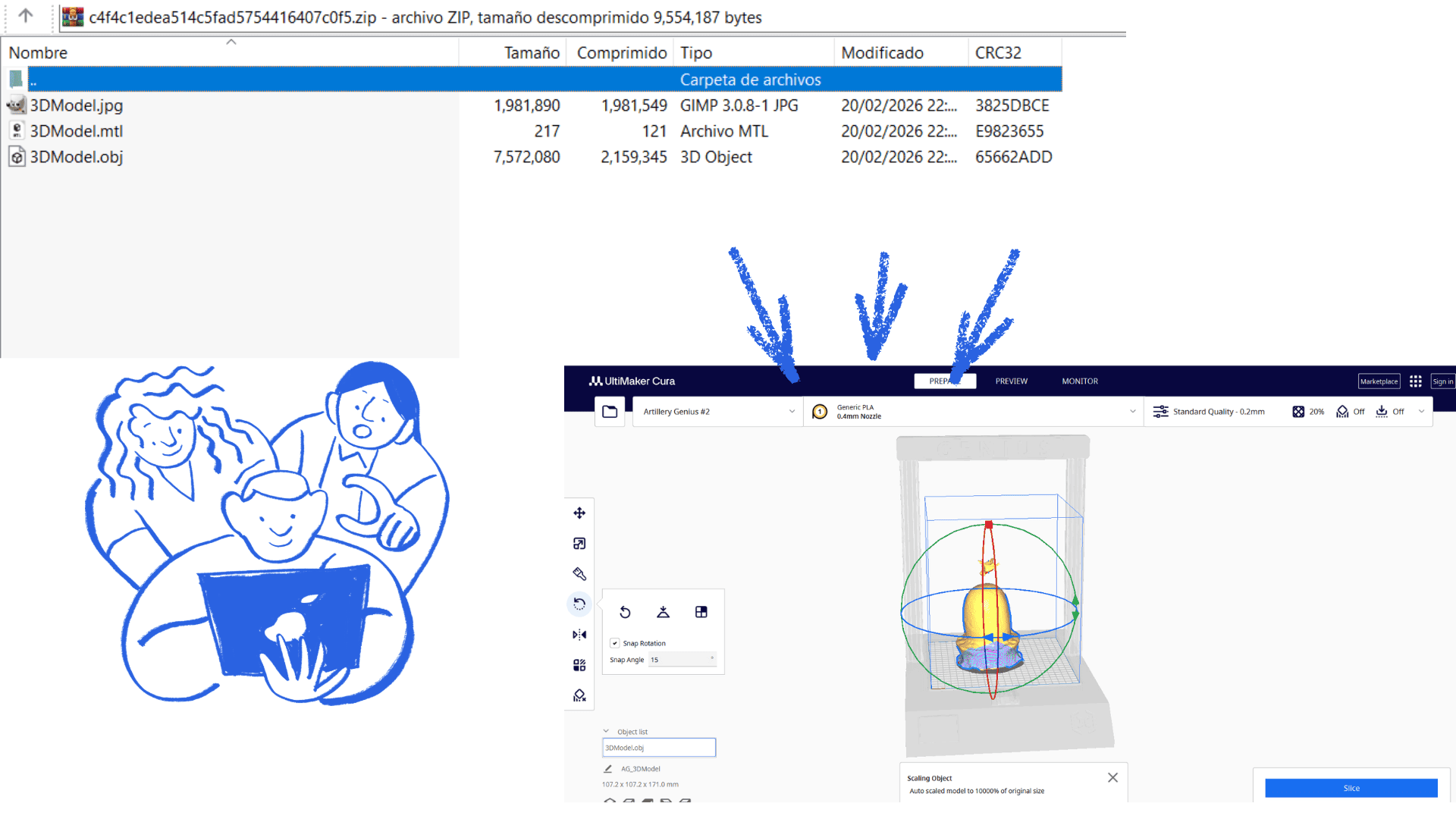Dismiss the Scaling Object notification
Image resolution: width=1456 pixels, height=819 pixels.
[1112, 777]
